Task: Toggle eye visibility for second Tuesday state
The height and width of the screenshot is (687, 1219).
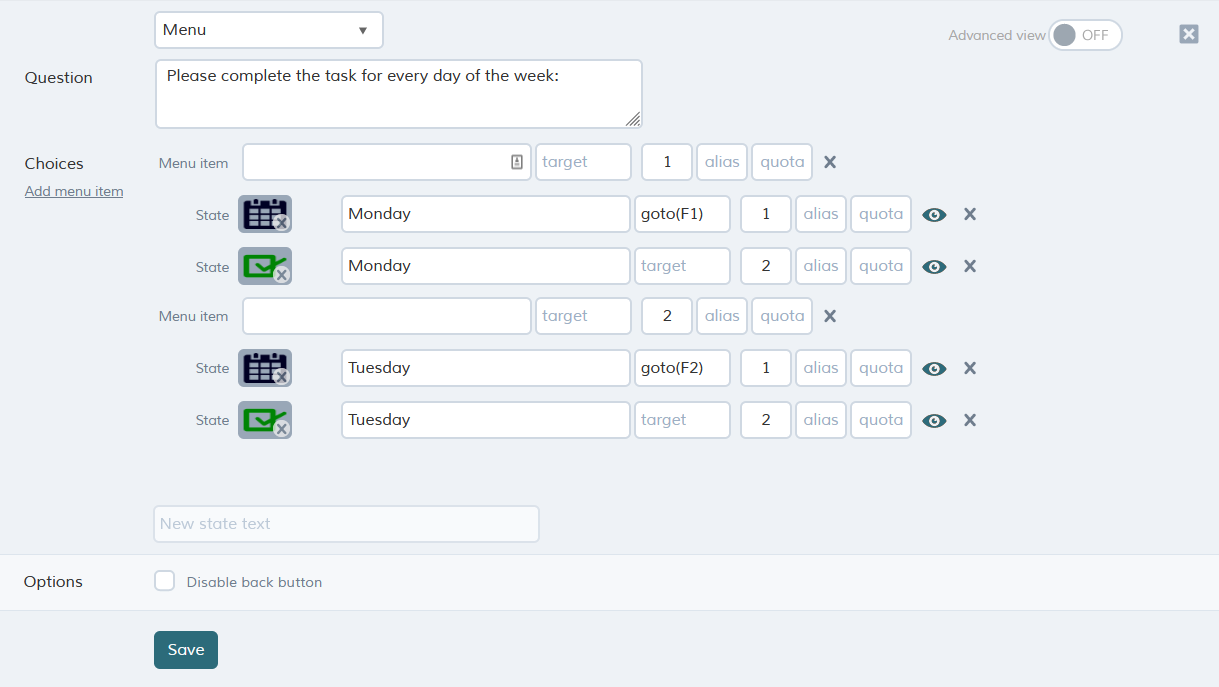Action: pyautogui.click(x=934, y=420)
